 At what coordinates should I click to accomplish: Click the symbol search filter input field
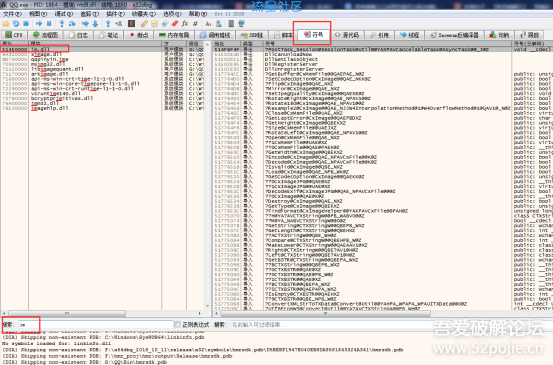point(390,324)
